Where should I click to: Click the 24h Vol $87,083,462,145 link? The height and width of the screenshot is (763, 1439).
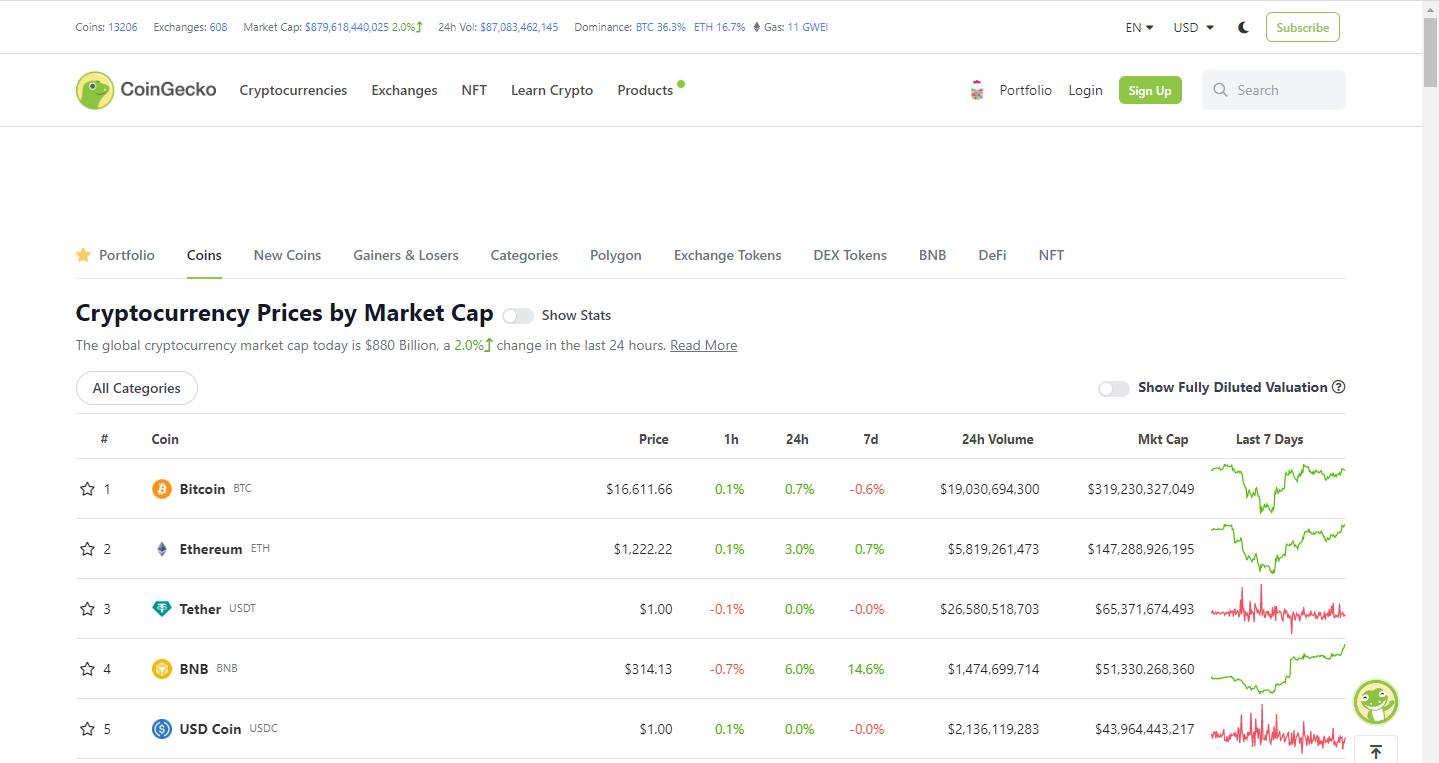[519, 27]
